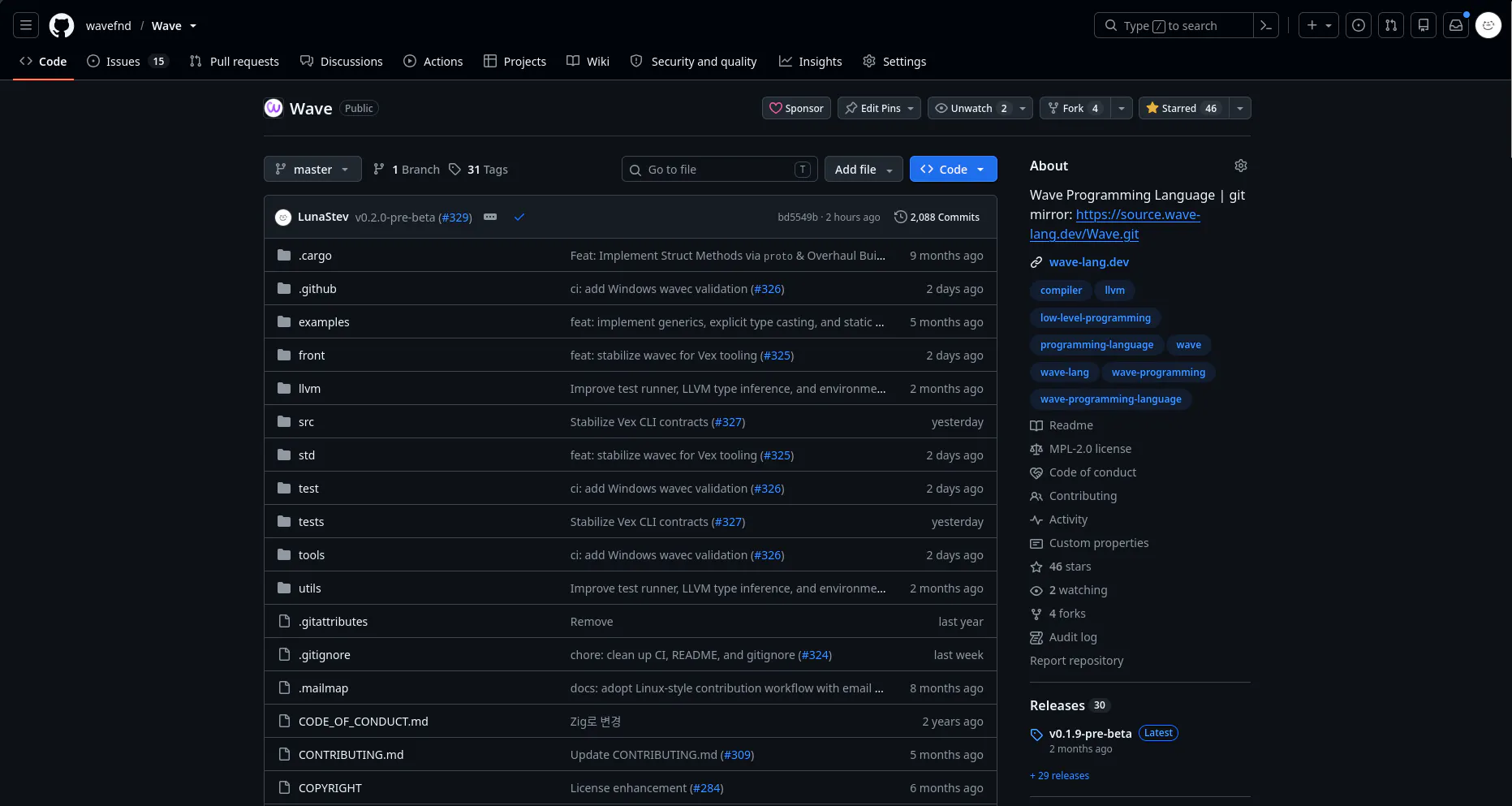Image resolution: width=1512 pixels, height=806 pixels.
Task: Expand the Edit Pins dropdown
Action: [x=879, y=108]
